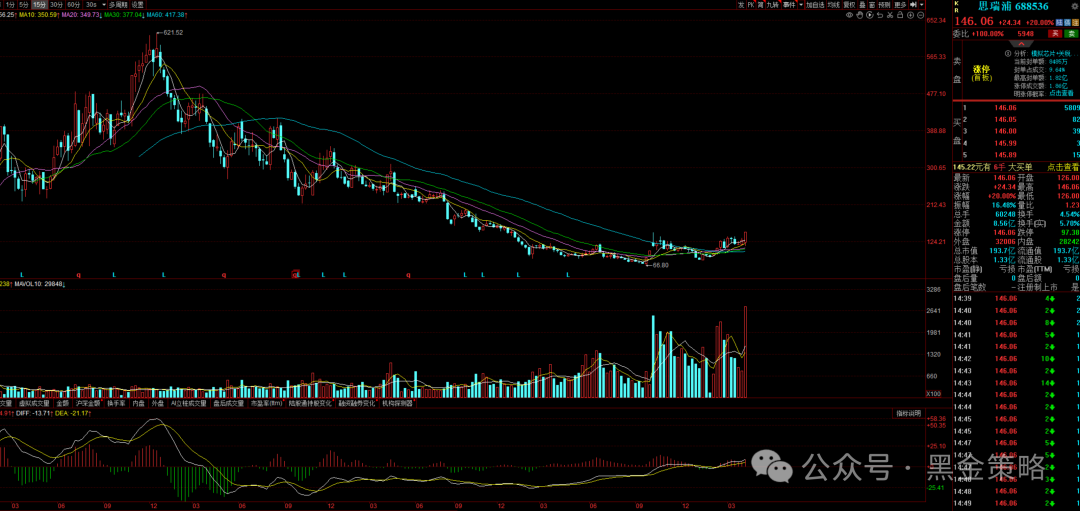
Task: Click the 预测 forecast button
Action: pos(884,5)
